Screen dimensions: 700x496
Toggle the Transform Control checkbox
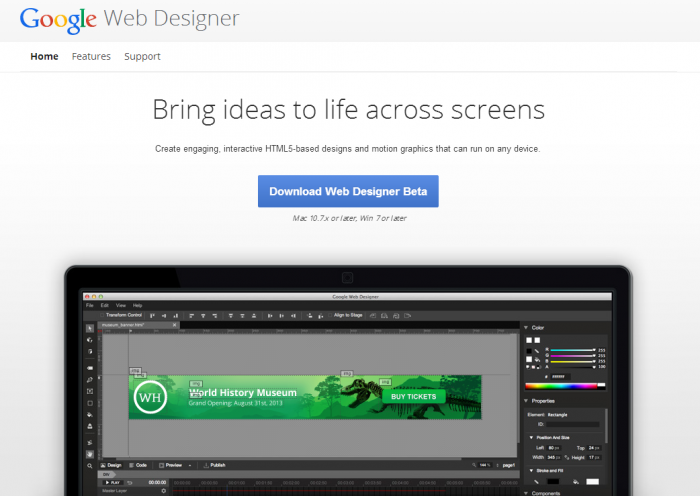click(x=100, y=315)
